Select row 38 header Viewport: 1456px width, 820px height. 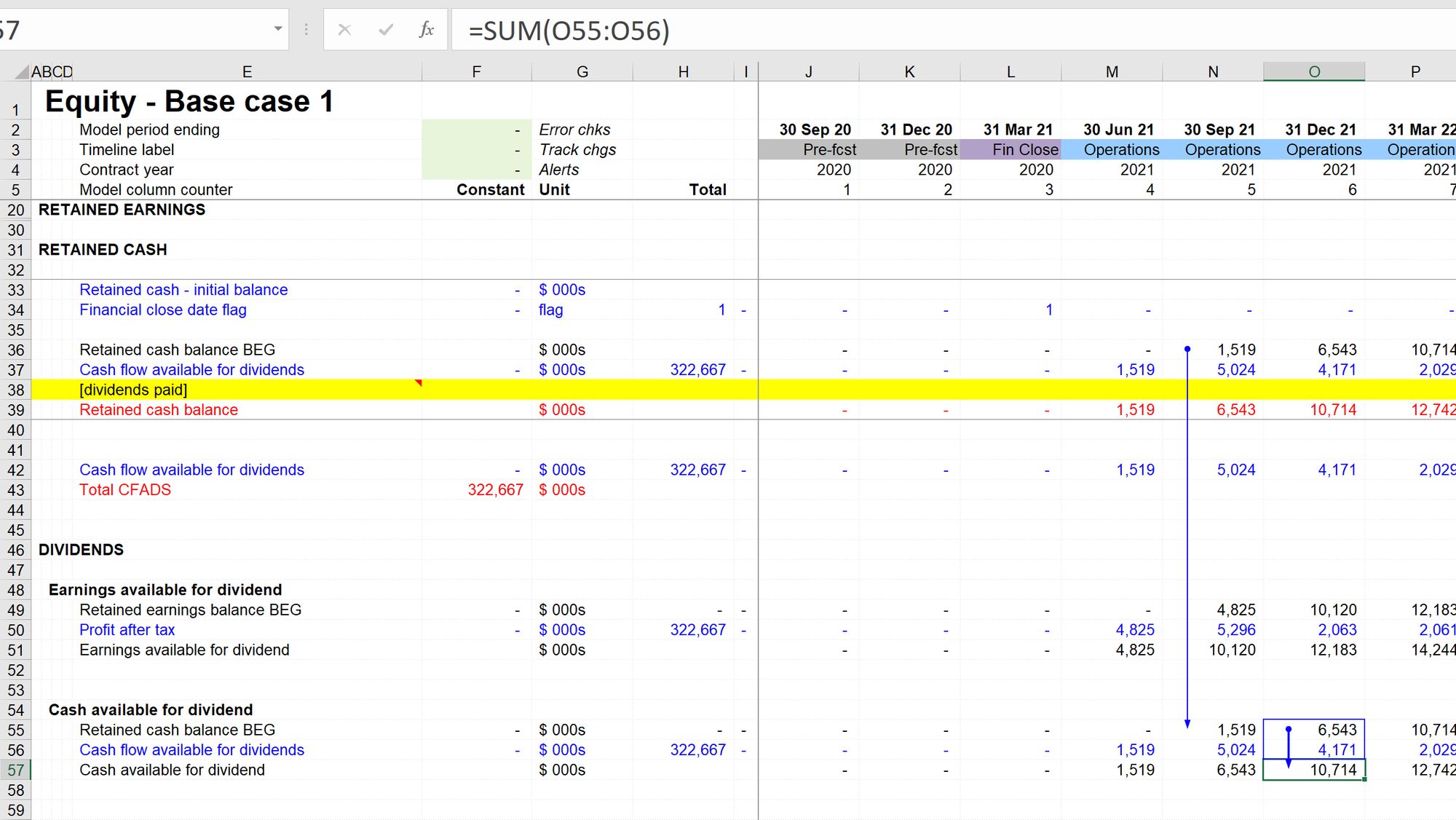pyautogui.click(x=15, y=390)
